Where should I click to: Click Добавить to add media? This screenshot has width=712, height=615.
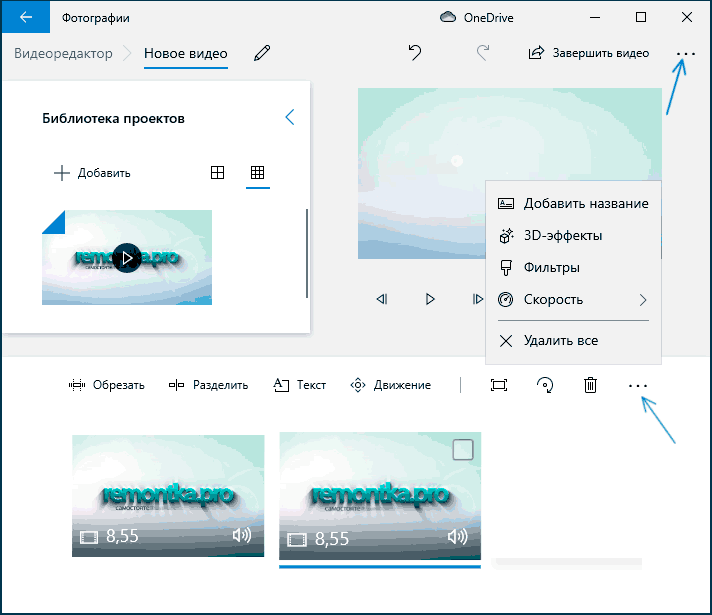pyautogui.click(x=92, y=173)
